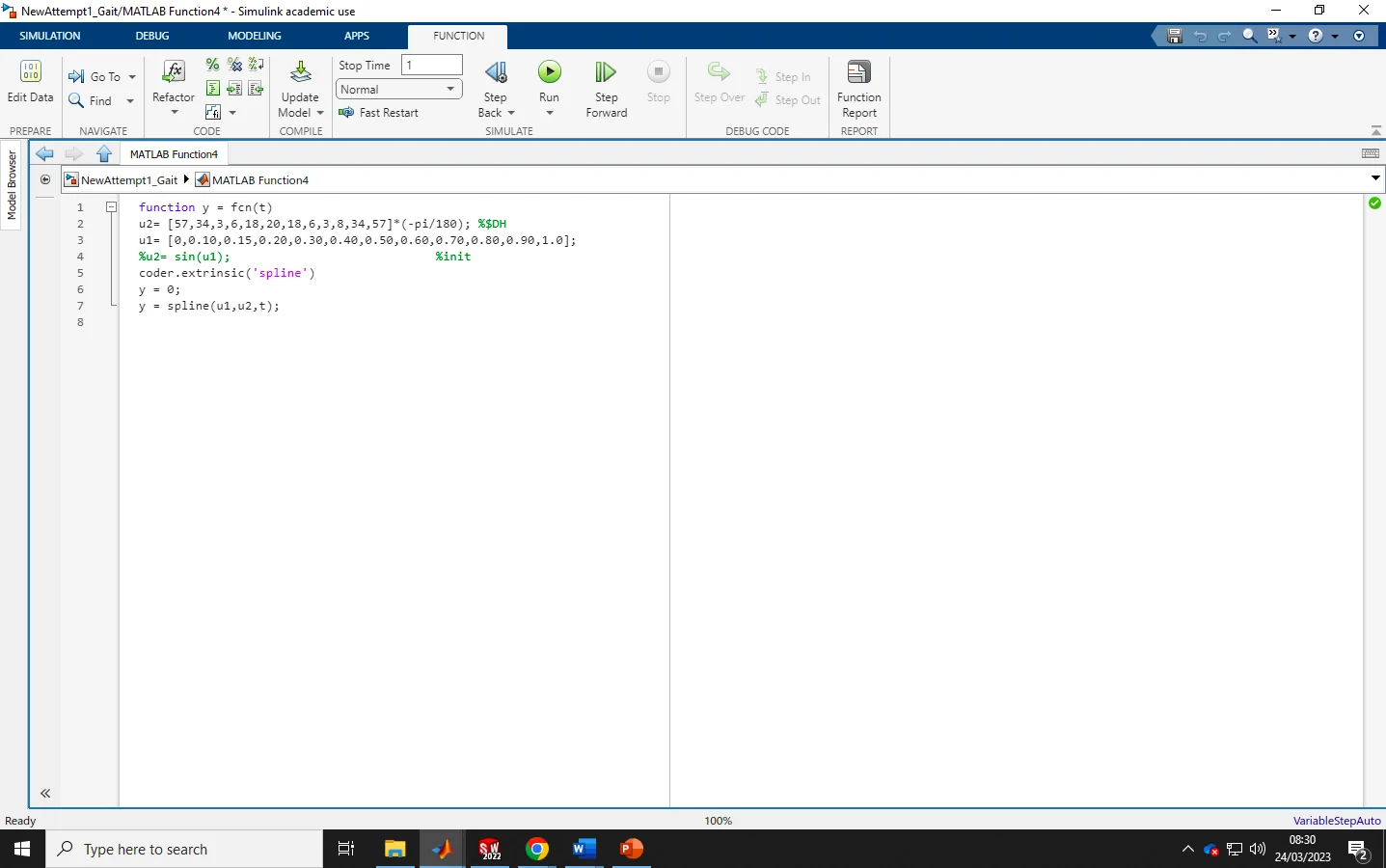
Task: Open the Find dropdown arrow
Action: tap(130, 101)
